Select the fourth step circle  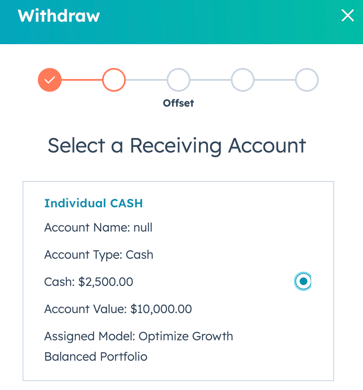click(x=243, y=80)
